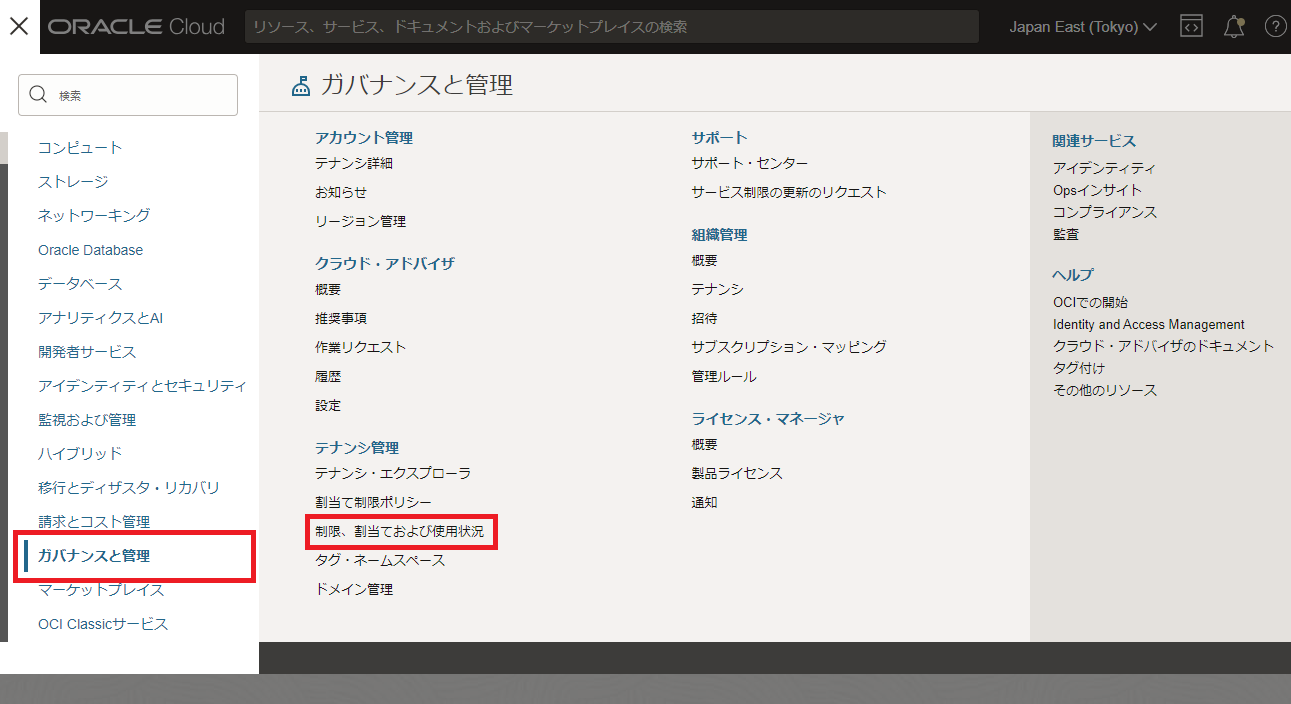Open 制限、割当ておよび使用状況 link
Screen dimensions: 1291x704
tap(399, 532)
